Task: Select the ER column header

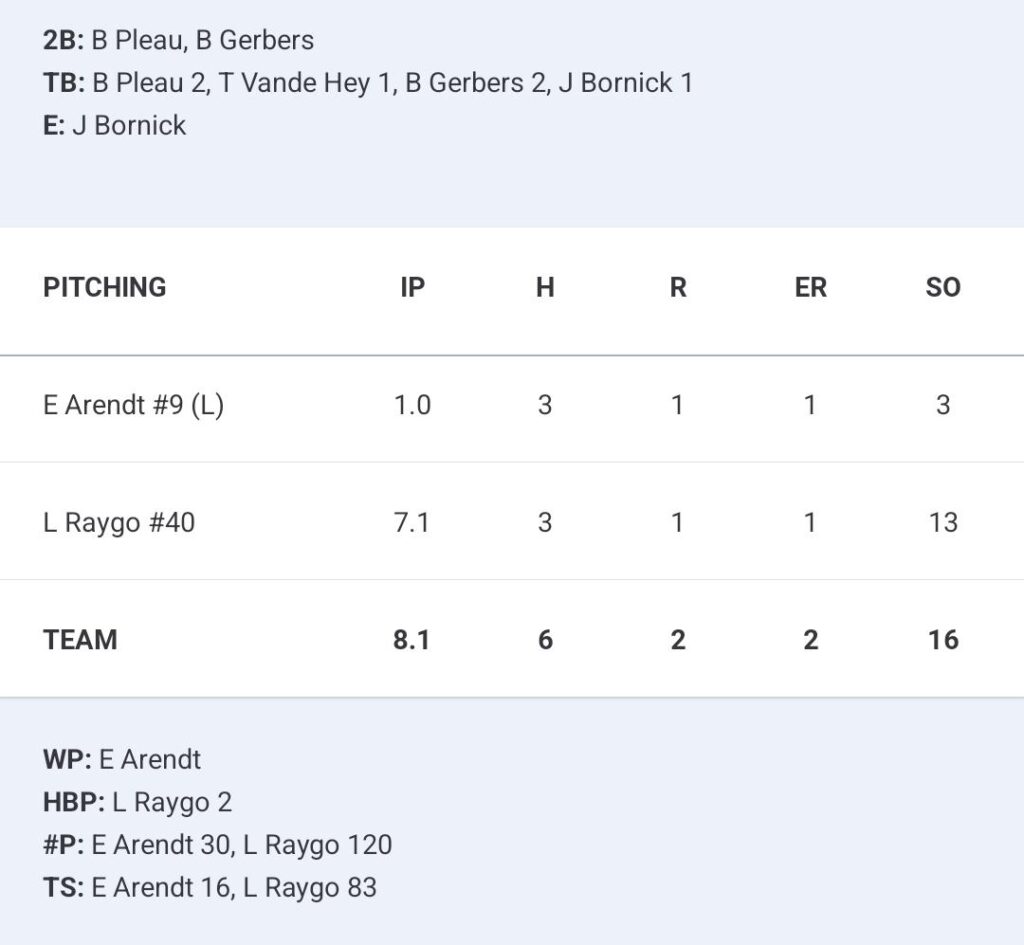Action: (x=810, y=287)
